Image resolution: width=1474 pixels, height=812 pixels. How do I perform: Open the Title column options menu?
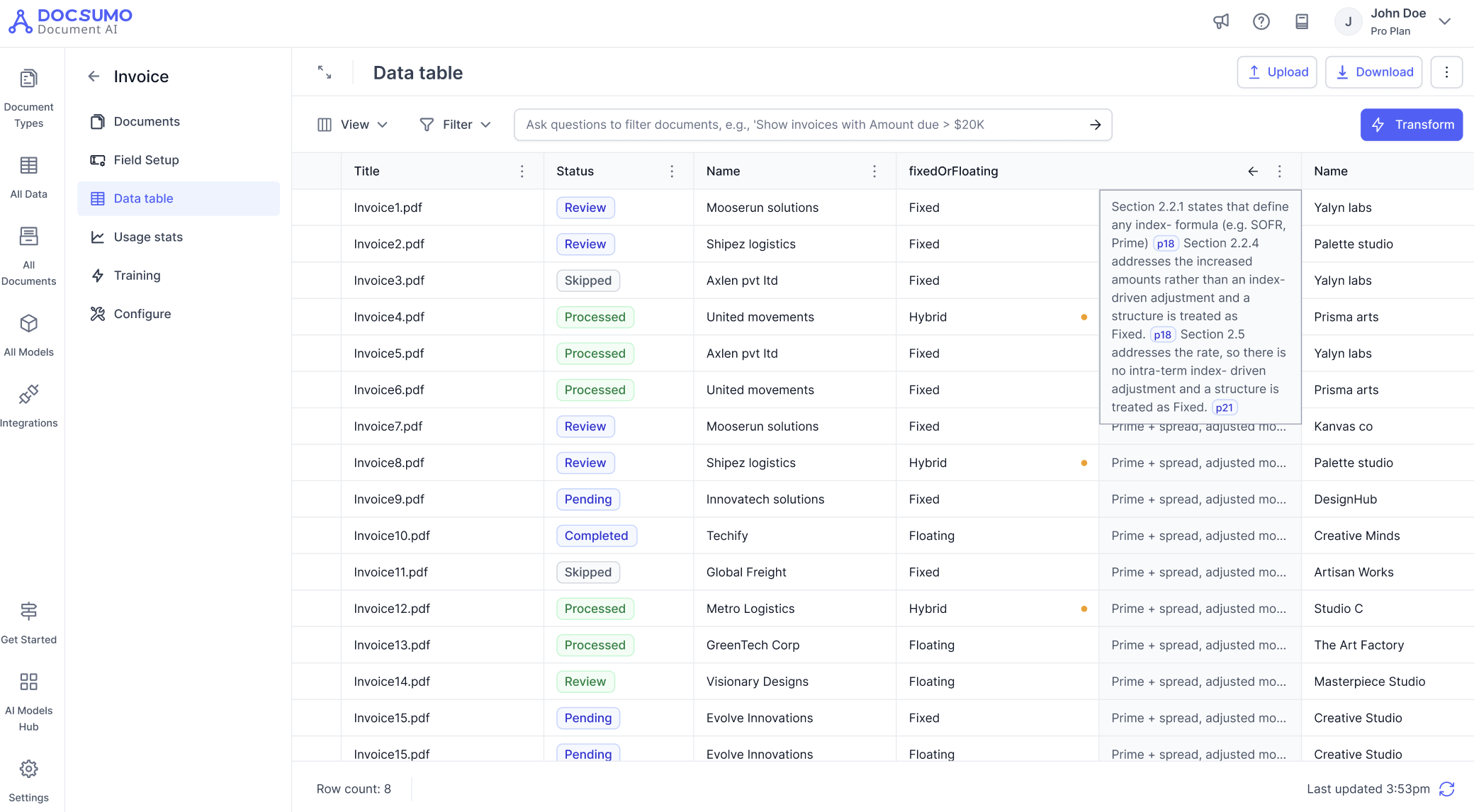(x=522, y=171)
